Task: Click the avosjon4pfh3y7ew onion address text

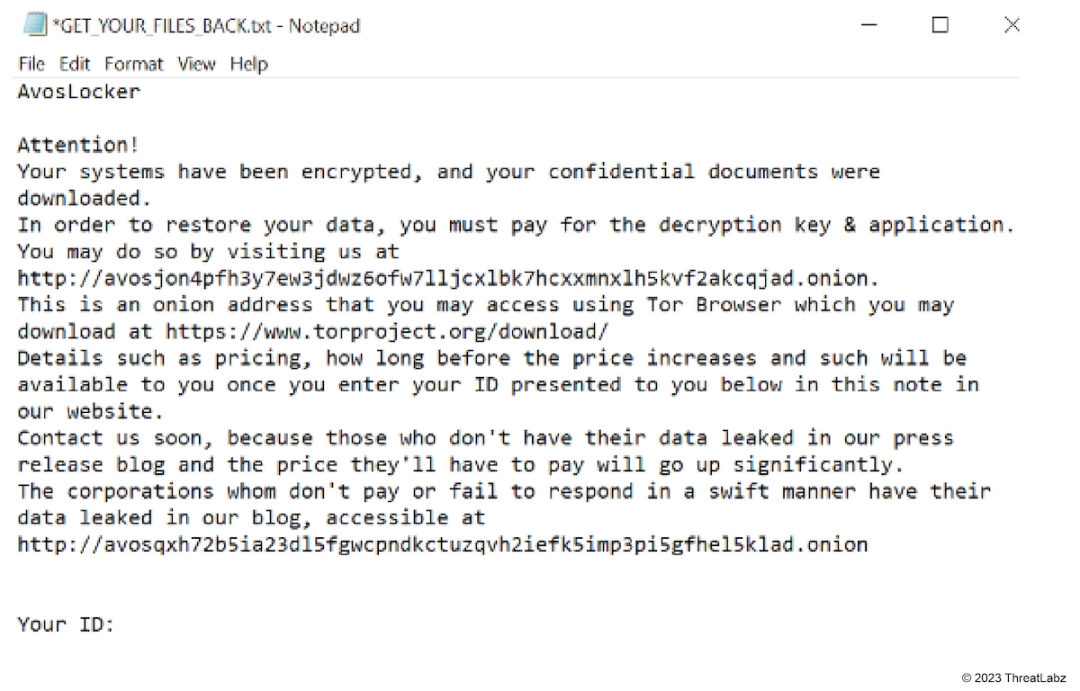Action: click(448, 278)
